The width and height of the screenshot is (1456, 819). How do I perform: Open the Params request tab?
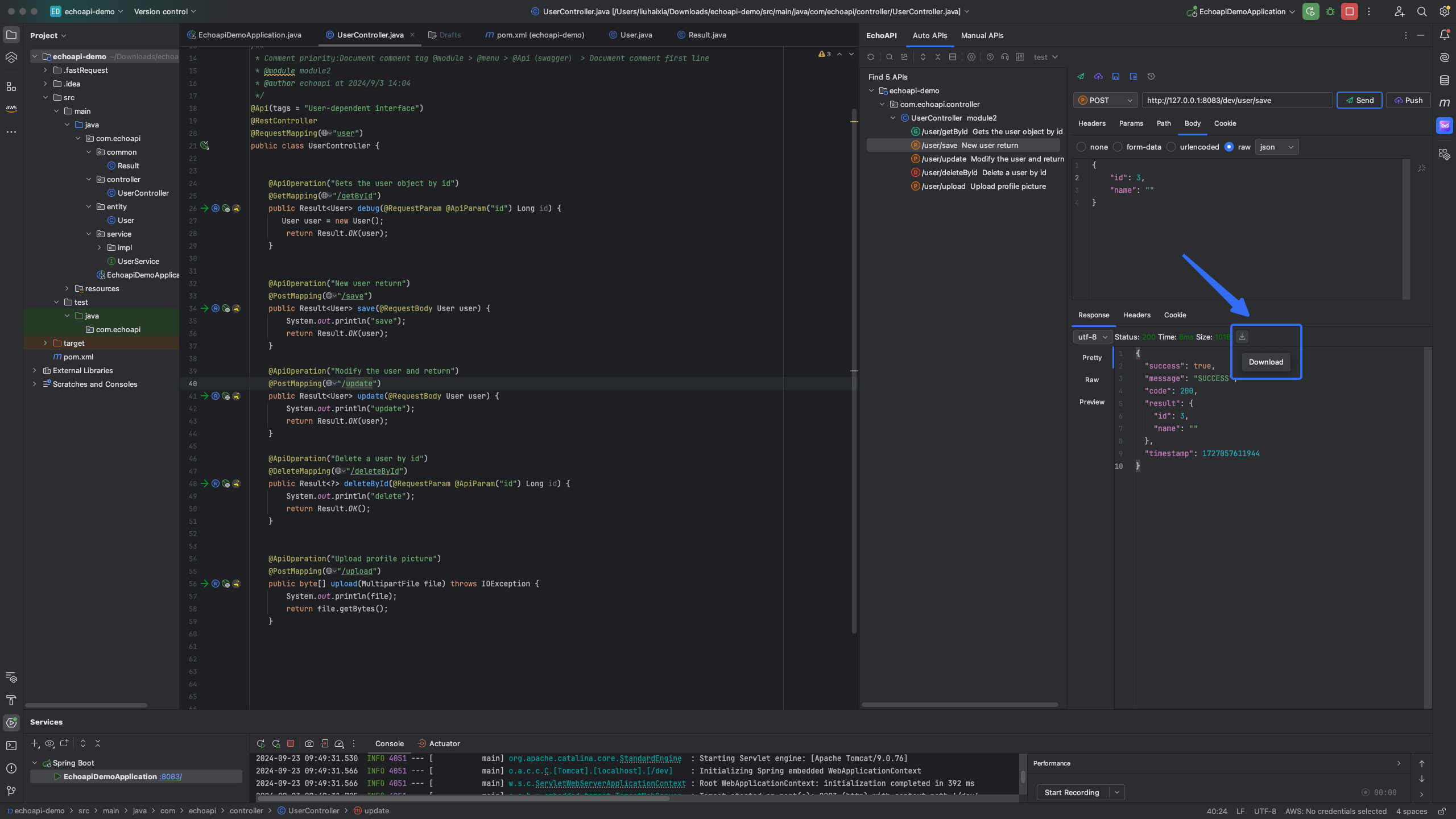(x=1131, y=123)
